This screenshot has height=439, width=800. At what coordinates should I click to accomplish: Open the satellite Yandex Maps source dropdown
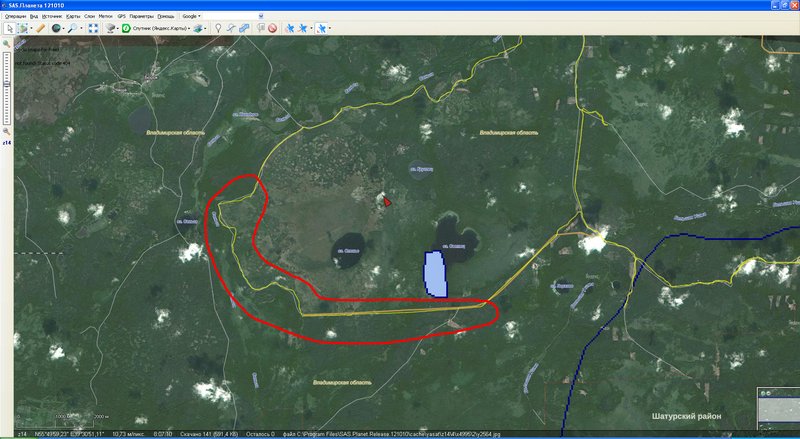click(x=158, y=28)
